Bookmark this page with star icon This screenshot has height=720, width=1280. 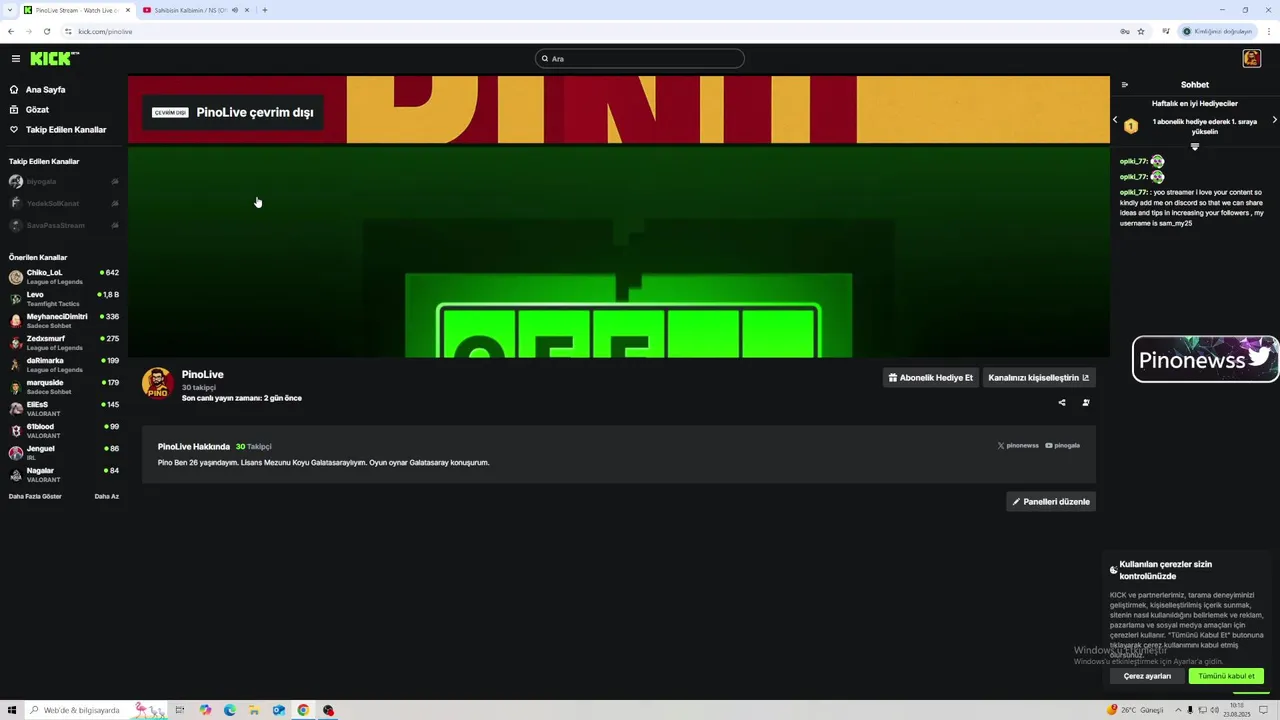coord(1141,31)
